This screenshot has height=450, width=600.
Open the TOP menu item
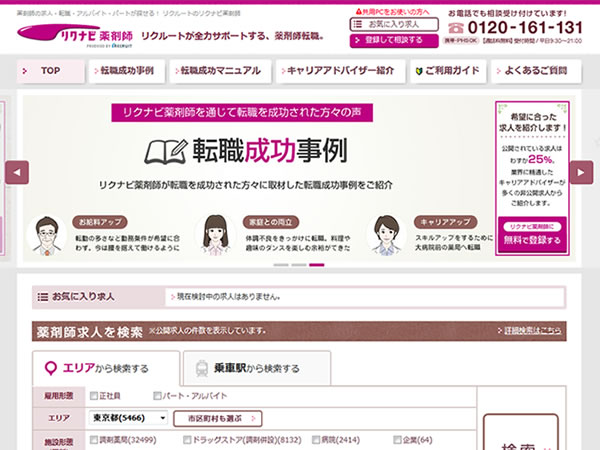(51, 71)
